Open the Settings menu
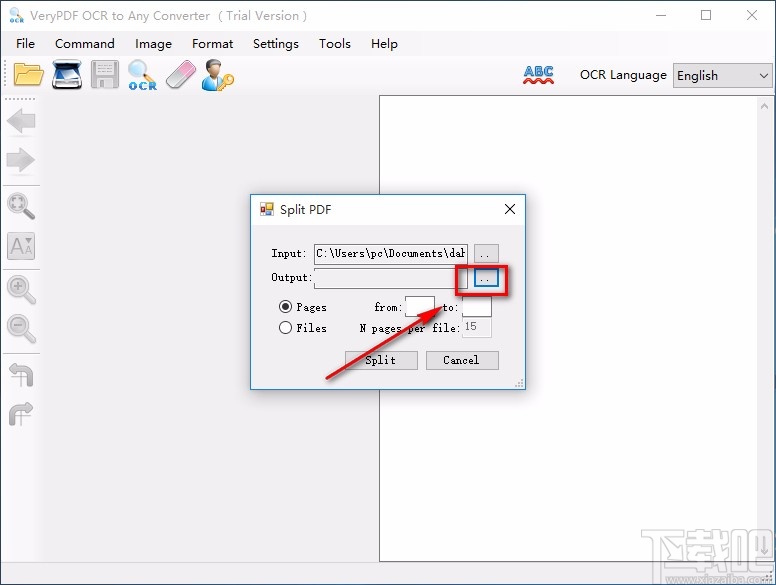The image size is (776, 585). click(276, 44)
